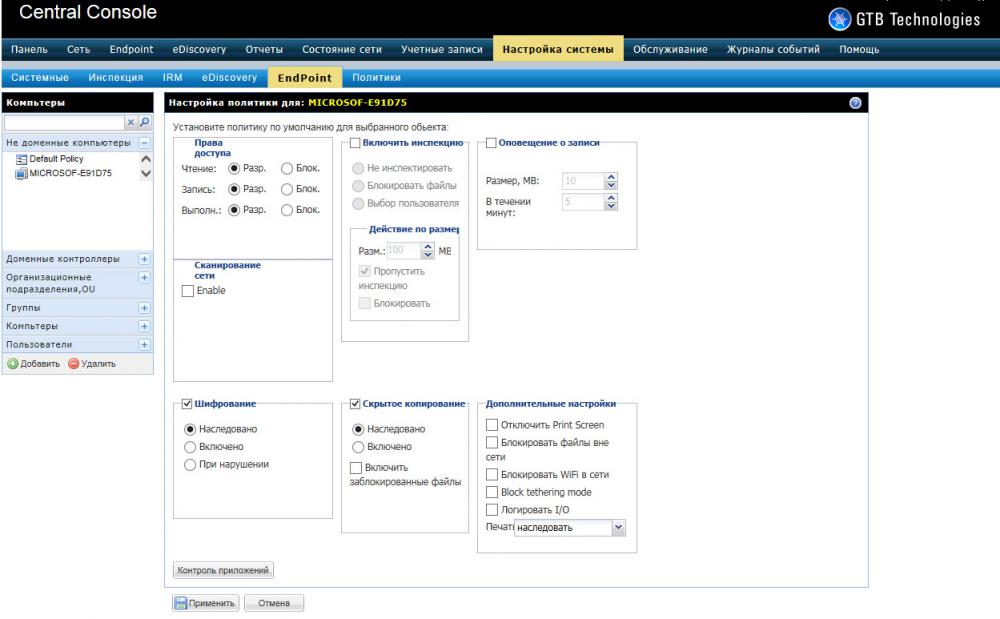Click the Применить button
Viewport: 1000px width, 619px height.
point(205,603)
